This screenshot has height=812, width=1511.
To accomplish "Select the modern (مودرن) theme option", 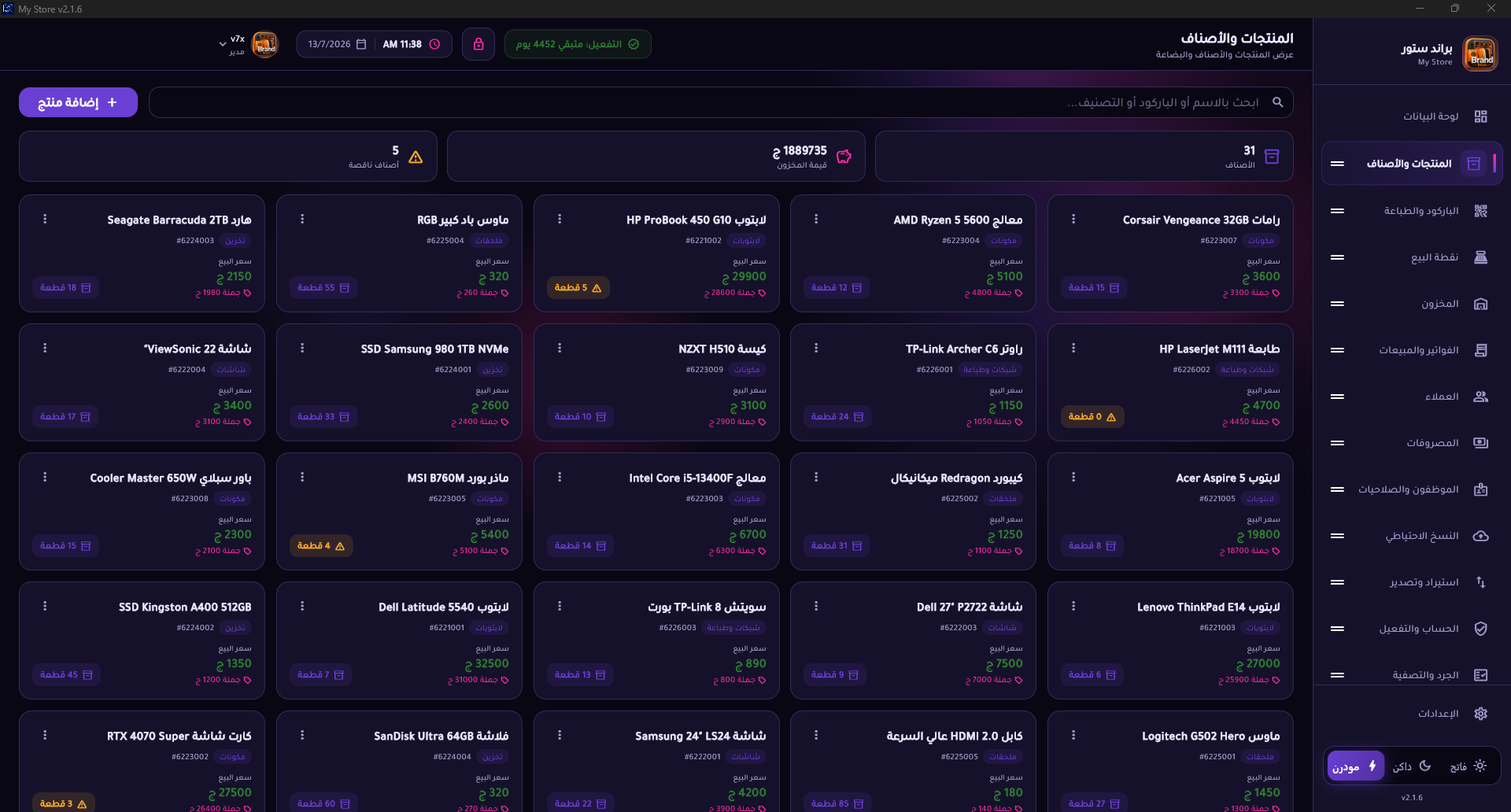I will pyautogui.click(x=1355, y=766).
